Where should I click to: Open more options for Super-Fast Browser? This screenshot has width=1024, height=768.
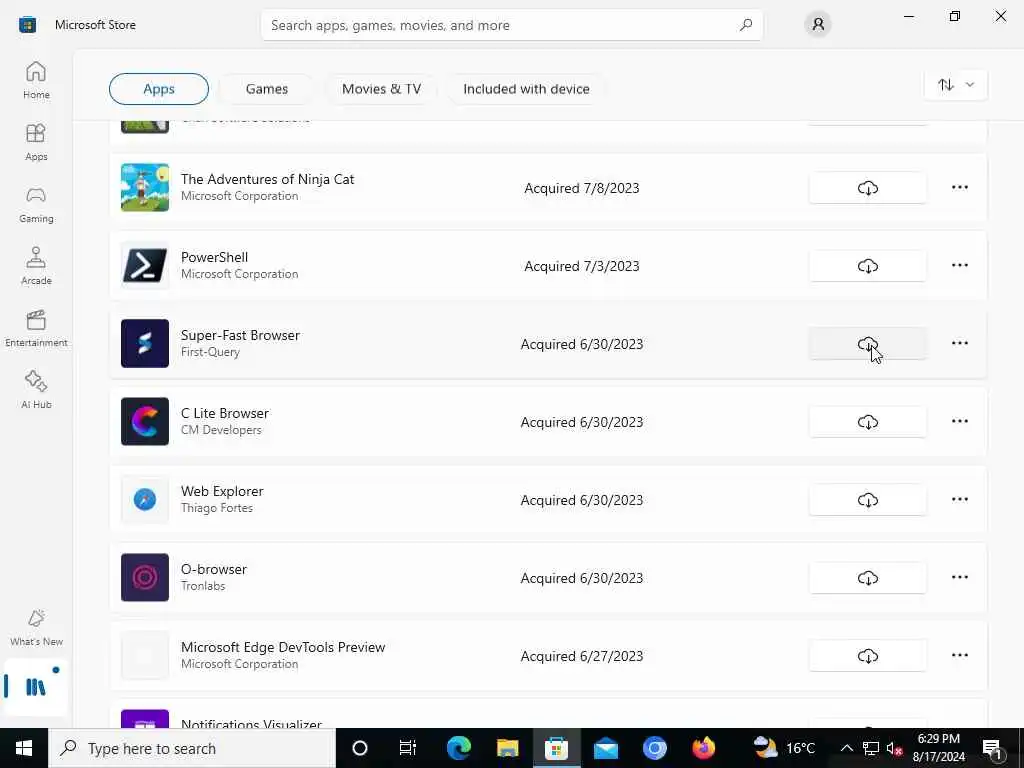tap(959, 343)
